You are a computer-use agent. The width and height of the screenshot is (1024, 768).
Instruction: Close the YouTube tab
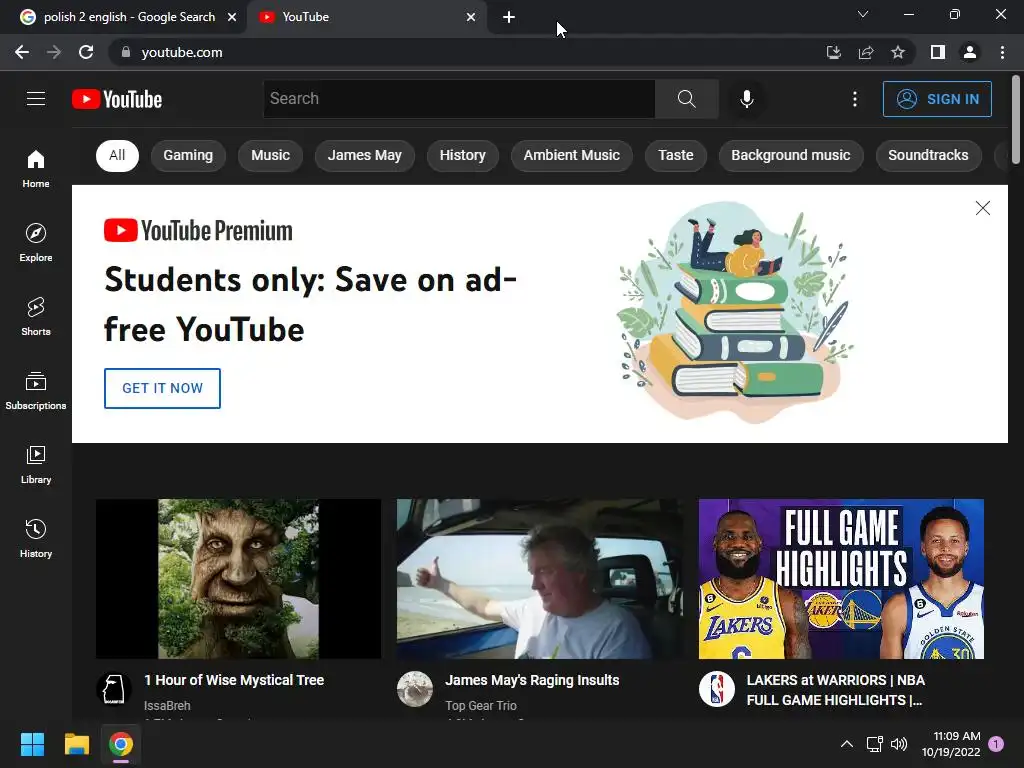coord(471,18)
